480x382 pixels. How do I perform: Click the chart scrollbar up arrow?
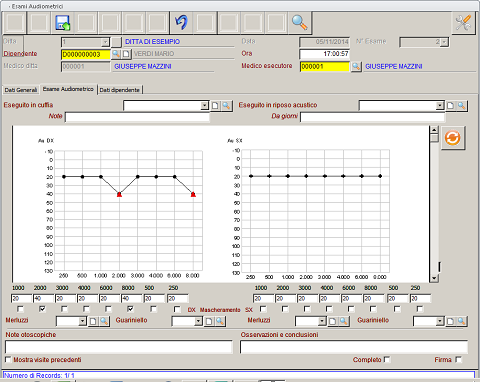click(x=434, y=130)
